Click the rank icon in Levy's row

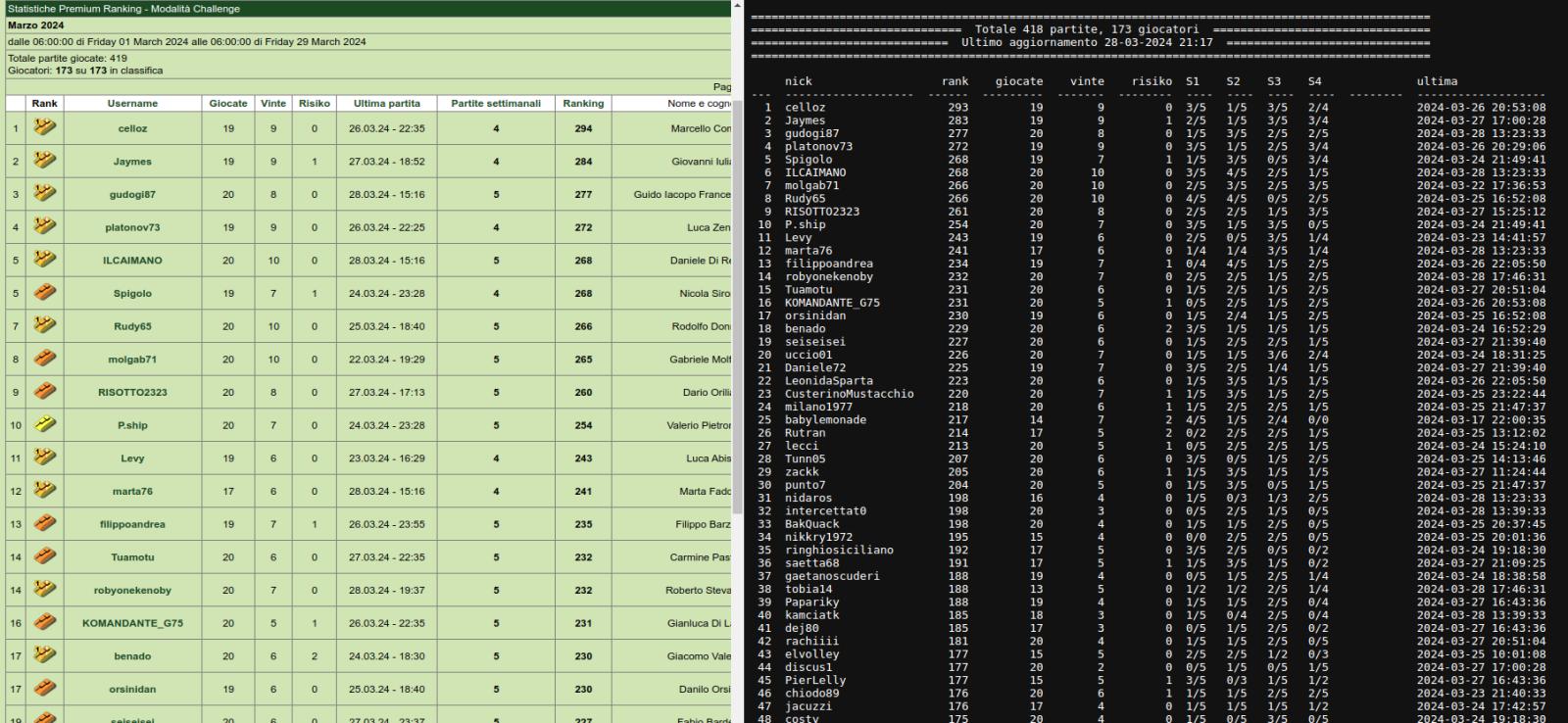44,458
